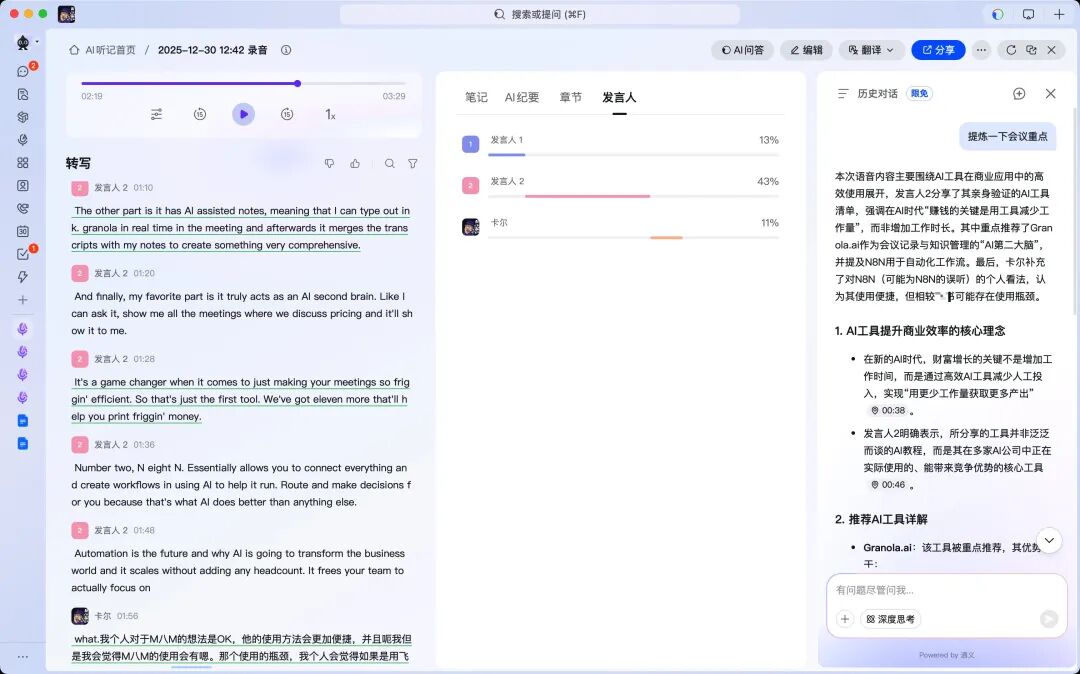Rewind the recording 15 seconds
The height and width of the screenshot is (674, 1080).
pos(200,114)
